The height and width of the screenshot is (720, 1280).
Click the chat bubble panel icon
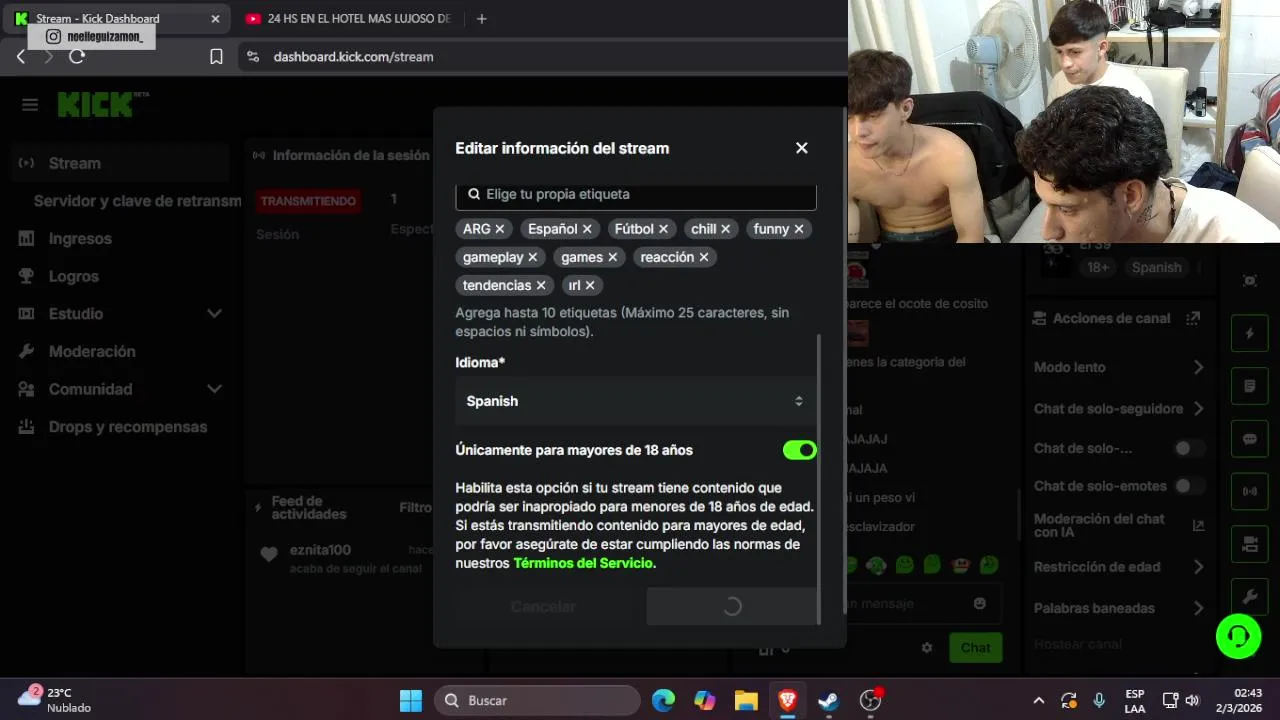click(1249, 439)
